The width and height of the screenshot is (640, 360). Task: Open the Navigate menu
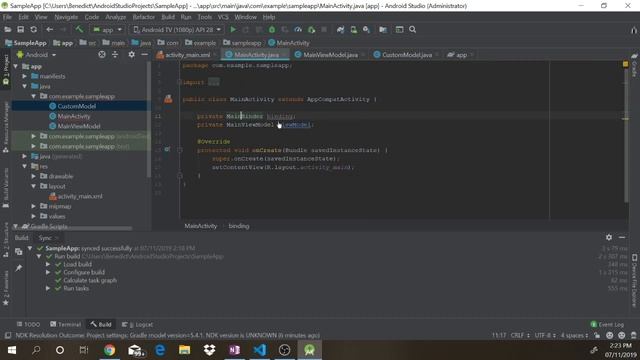[66, 17]
